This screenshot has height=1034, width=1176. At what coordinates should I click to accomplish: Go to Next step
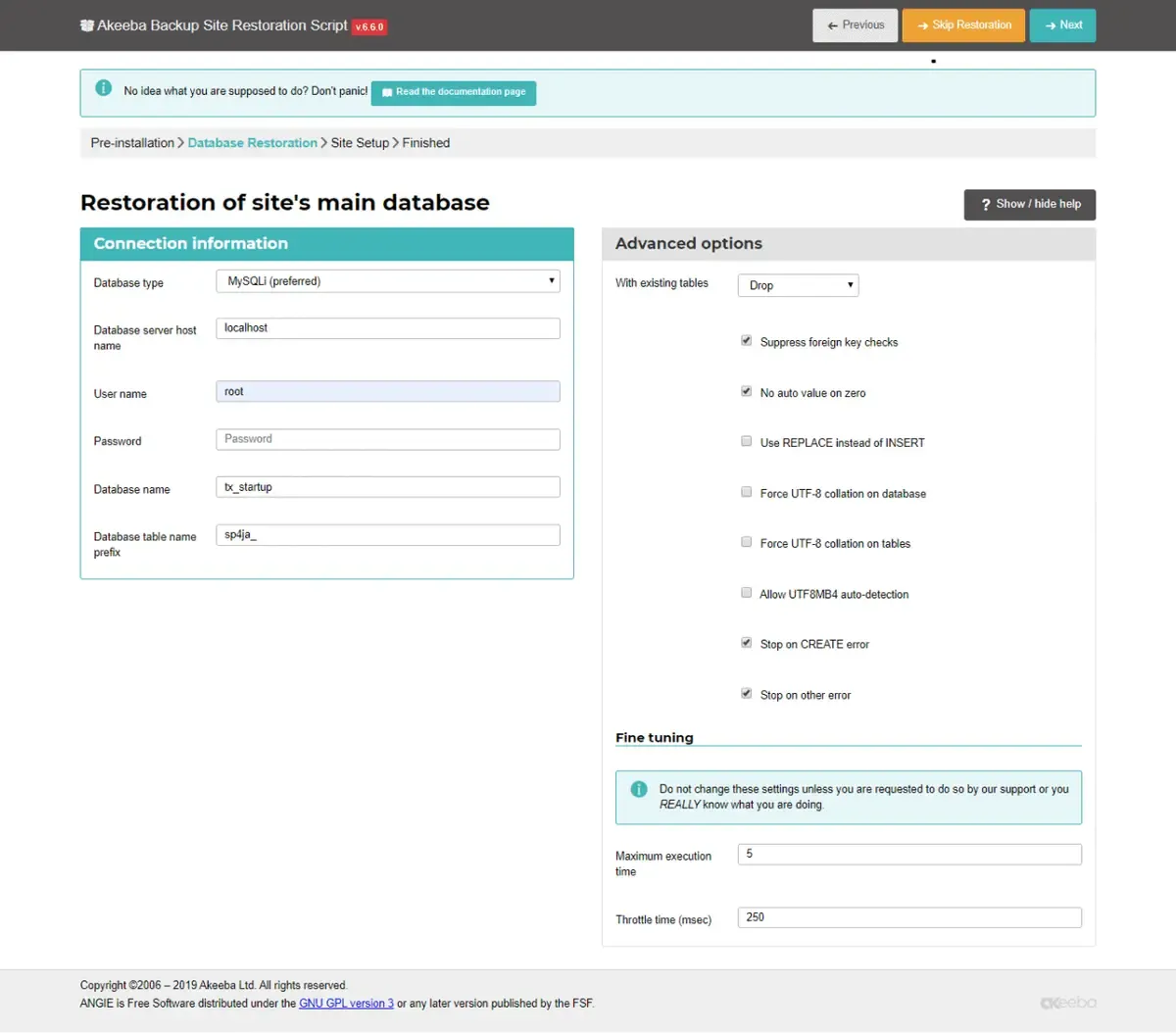[1062, 25]
